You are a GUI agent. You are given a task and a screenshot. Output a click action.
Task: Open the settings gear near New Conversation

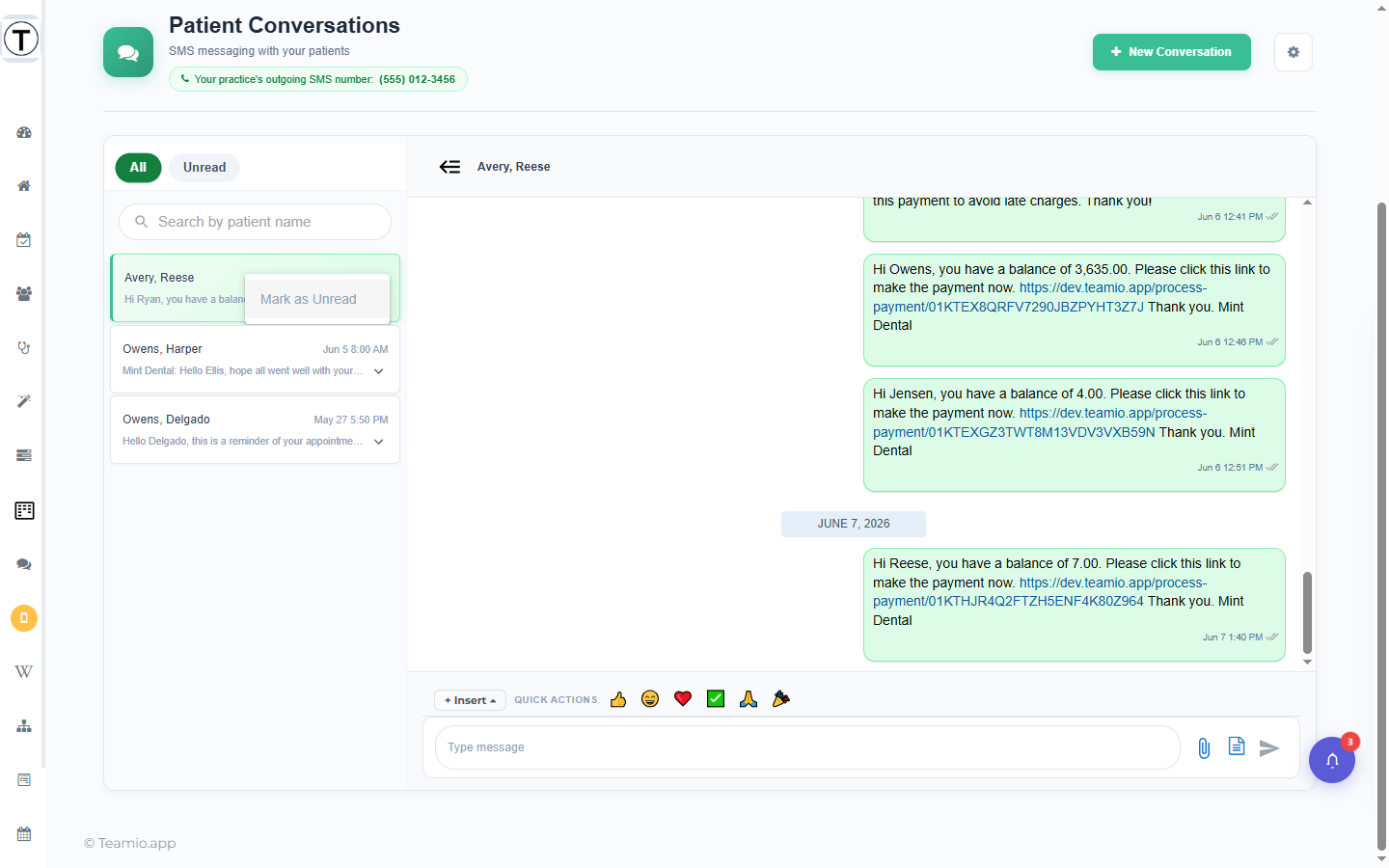click(1294, 52)
